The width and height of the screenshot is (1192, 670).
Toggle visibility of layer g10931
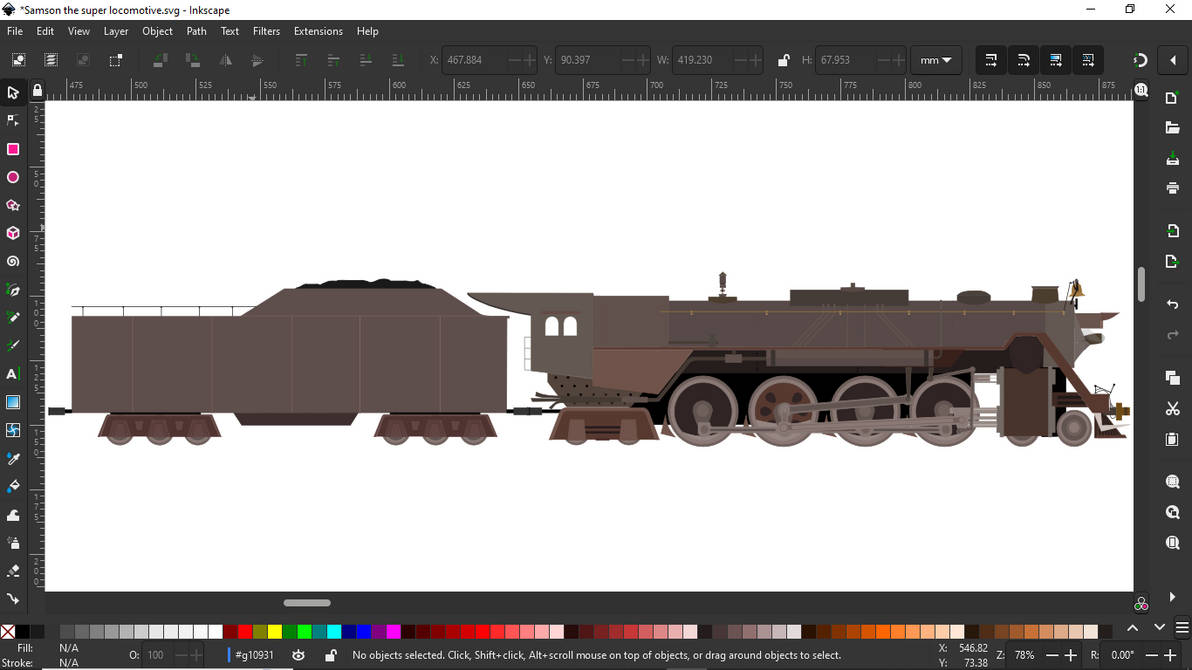coord(297,655)
